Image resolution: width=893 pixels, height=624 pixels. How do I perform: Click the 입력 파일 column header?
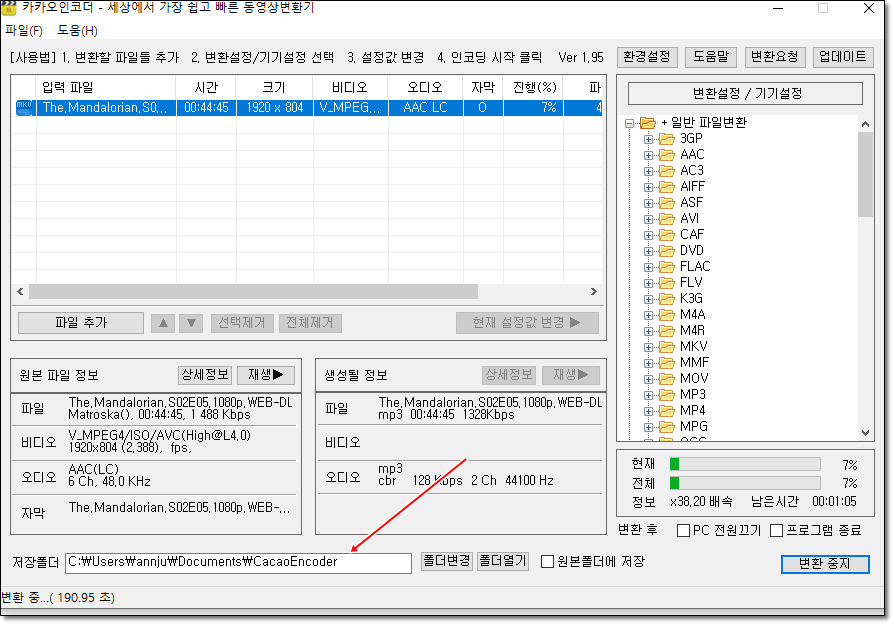(x=106, y=88)
